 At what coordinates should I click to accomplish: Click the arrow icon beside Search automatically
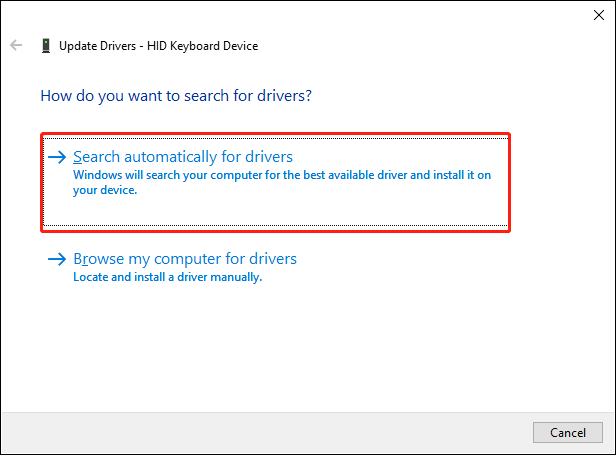pos(57,158)
